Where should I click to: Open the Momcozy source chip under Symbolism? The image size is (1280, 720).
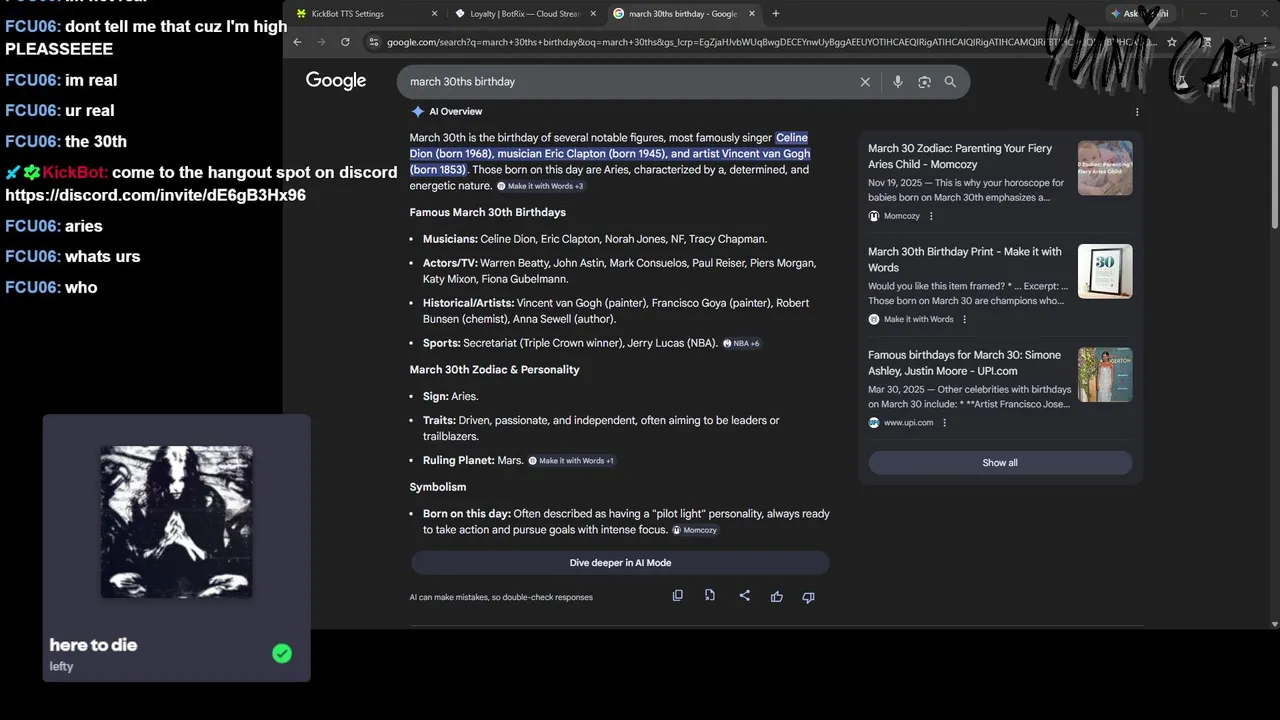pos(695,530)
